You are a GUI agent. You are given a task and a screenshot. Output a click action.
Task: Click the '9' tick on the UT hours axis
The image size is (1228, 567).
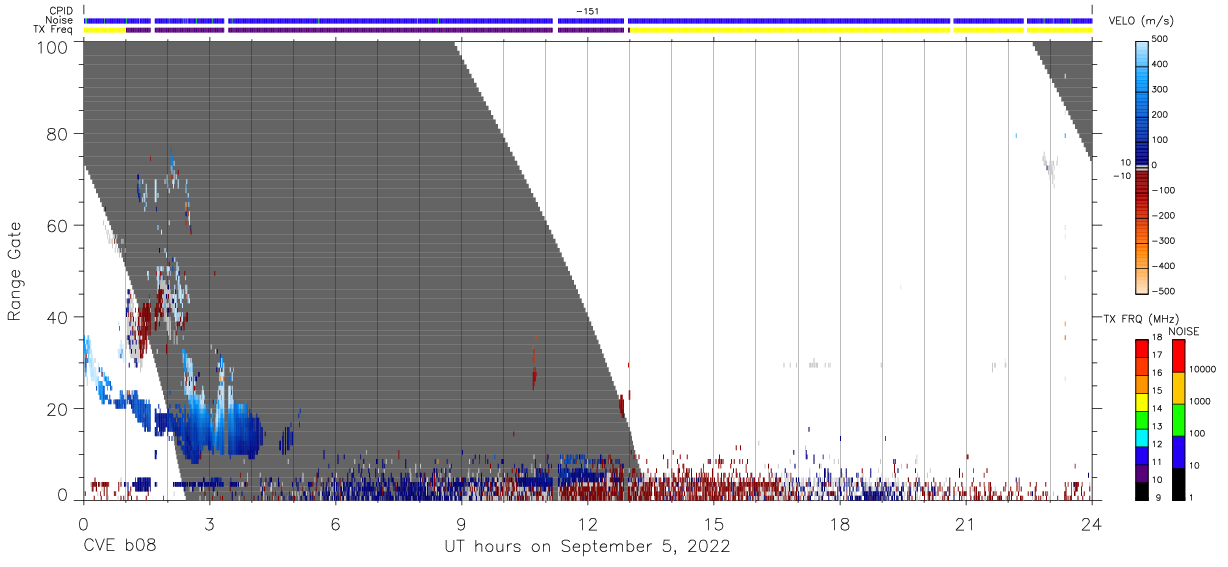[x=461, y=523]
